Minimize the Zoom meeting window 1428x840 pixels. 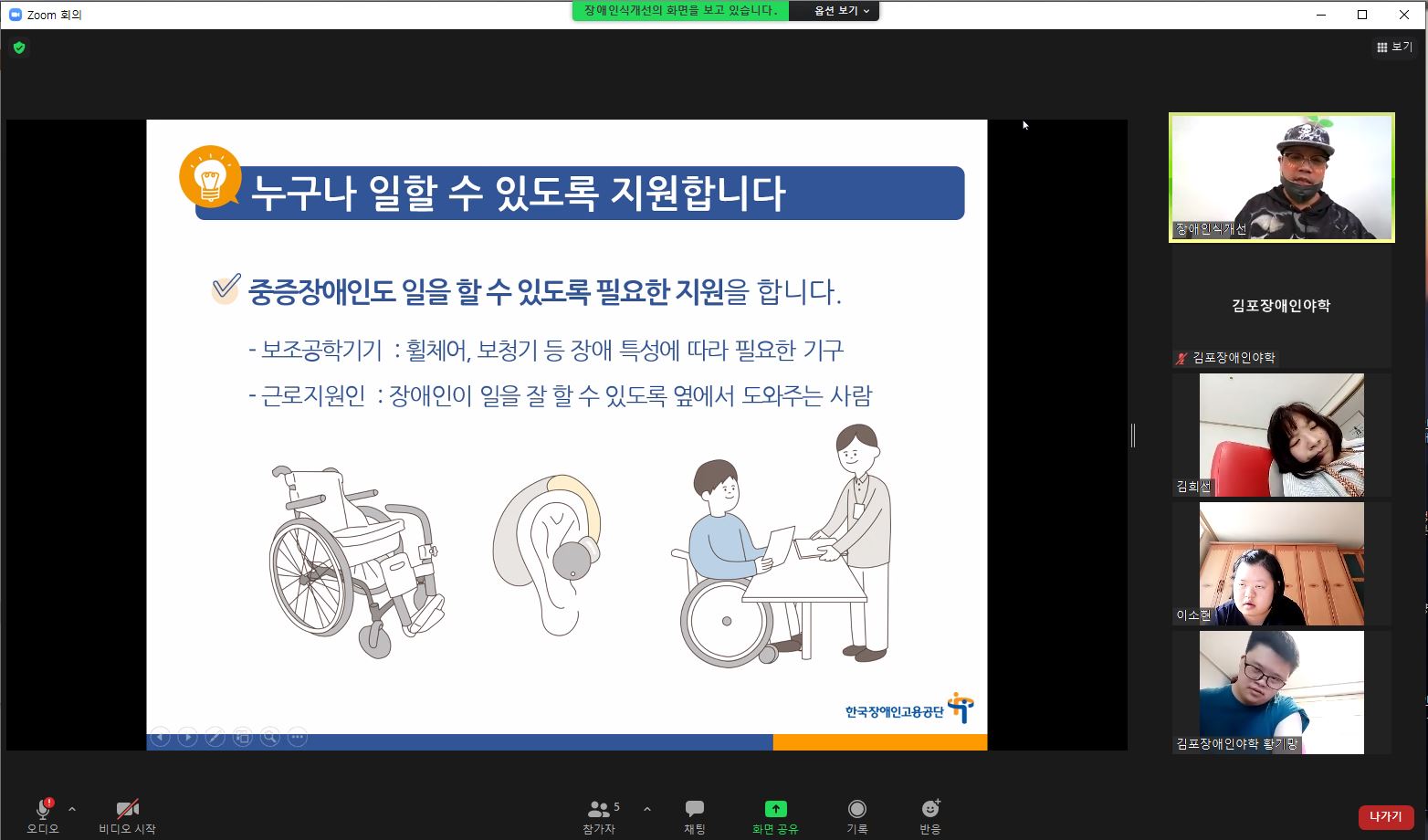(x=1321, y=15)
